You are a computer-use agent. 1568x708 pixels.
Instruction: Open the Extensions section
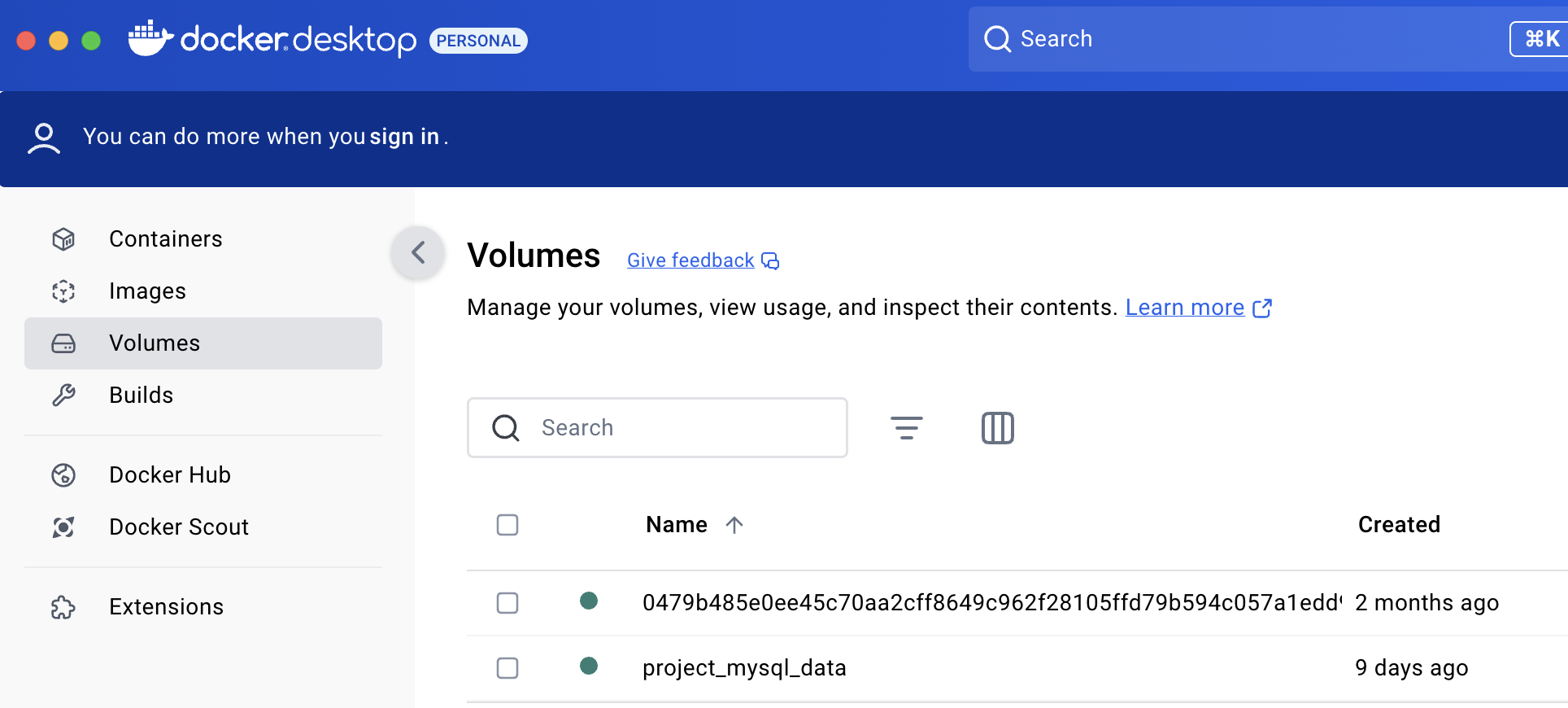click(203, 607)
